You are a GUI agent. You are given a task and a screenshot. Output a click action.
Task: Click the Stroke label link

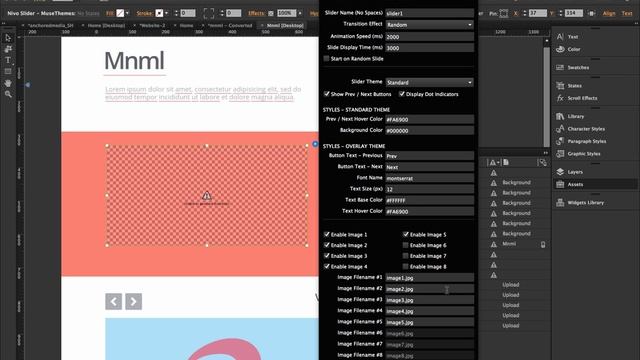(144, 13)
